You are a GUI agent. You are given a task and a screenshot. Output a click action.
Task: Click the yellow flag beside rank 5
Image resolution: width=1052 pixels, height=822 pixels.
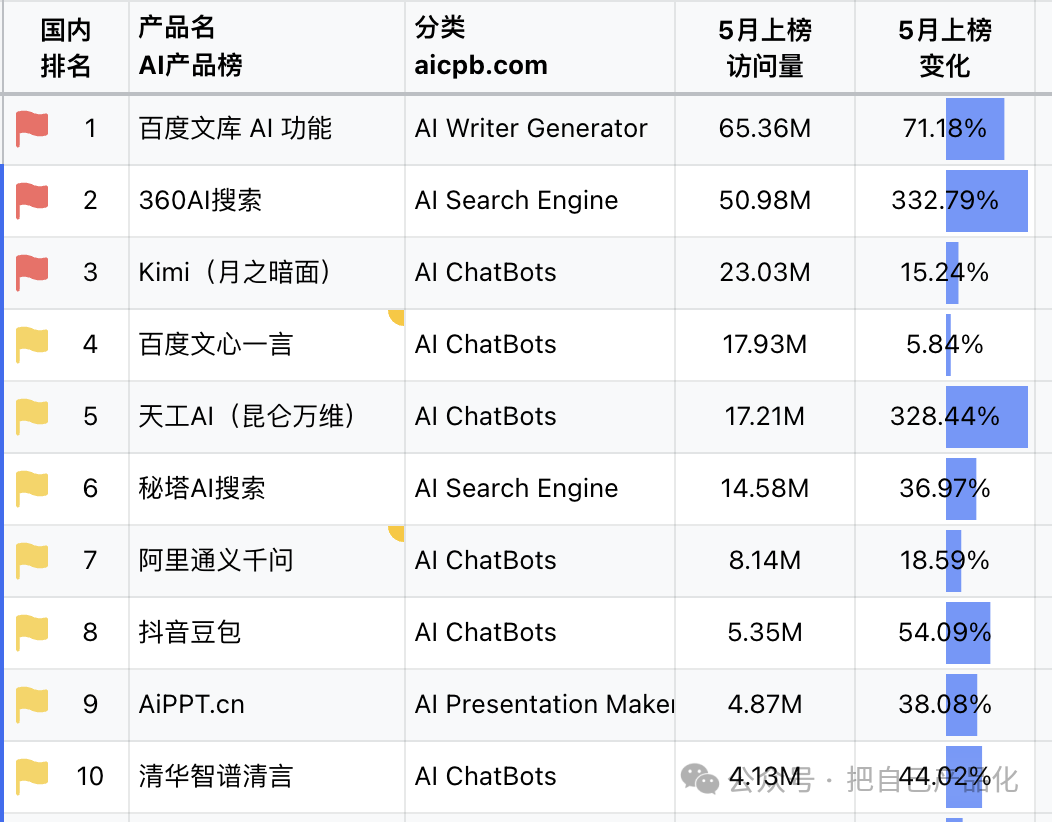click(x=32, y=416)
